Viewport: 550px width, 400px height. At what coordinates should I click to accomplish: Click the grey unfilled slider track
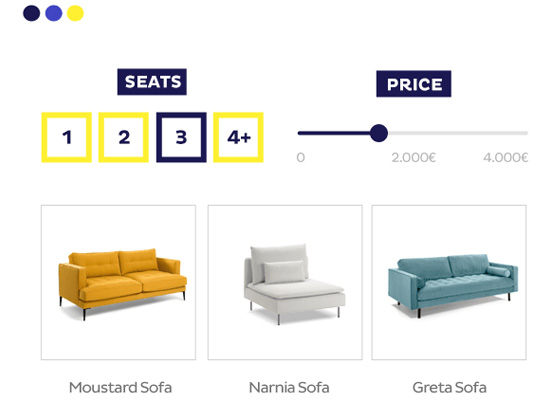(458, 133)
